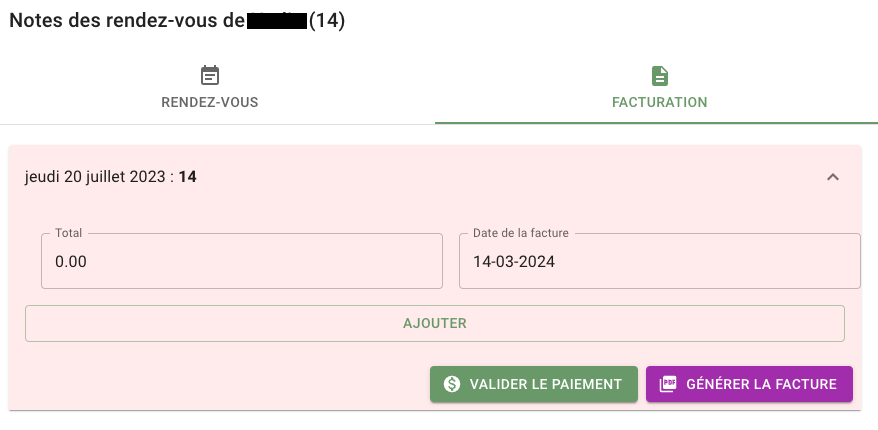Click the bold 14 count in panel header

coord(188,177)
